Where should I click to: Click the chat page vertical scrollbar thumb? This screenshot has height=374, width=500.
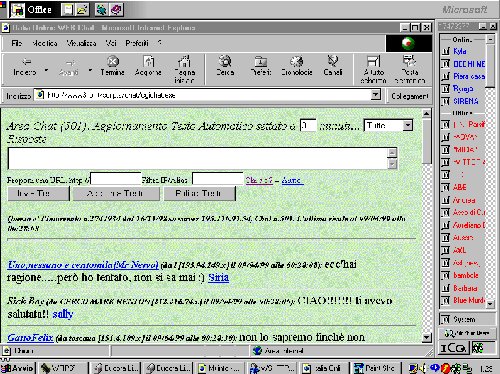[x=427, y=141]
